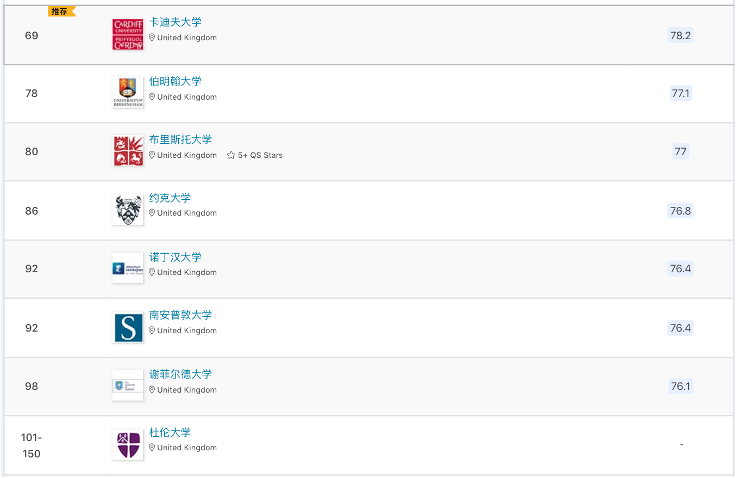This screenshot has width=736, height=478.
Task: Select the location pin icon for 约克大学
Action: (152, 213)
